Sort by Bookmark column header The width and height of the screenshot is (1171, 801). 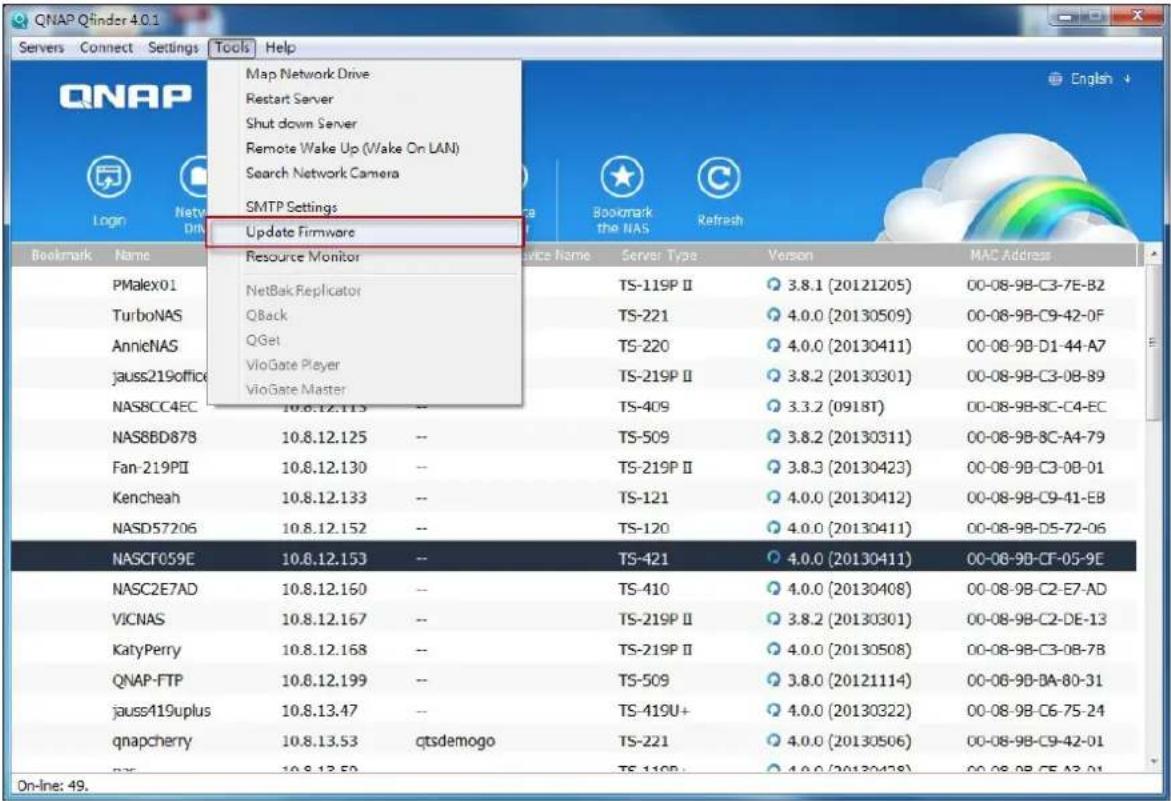61,255
